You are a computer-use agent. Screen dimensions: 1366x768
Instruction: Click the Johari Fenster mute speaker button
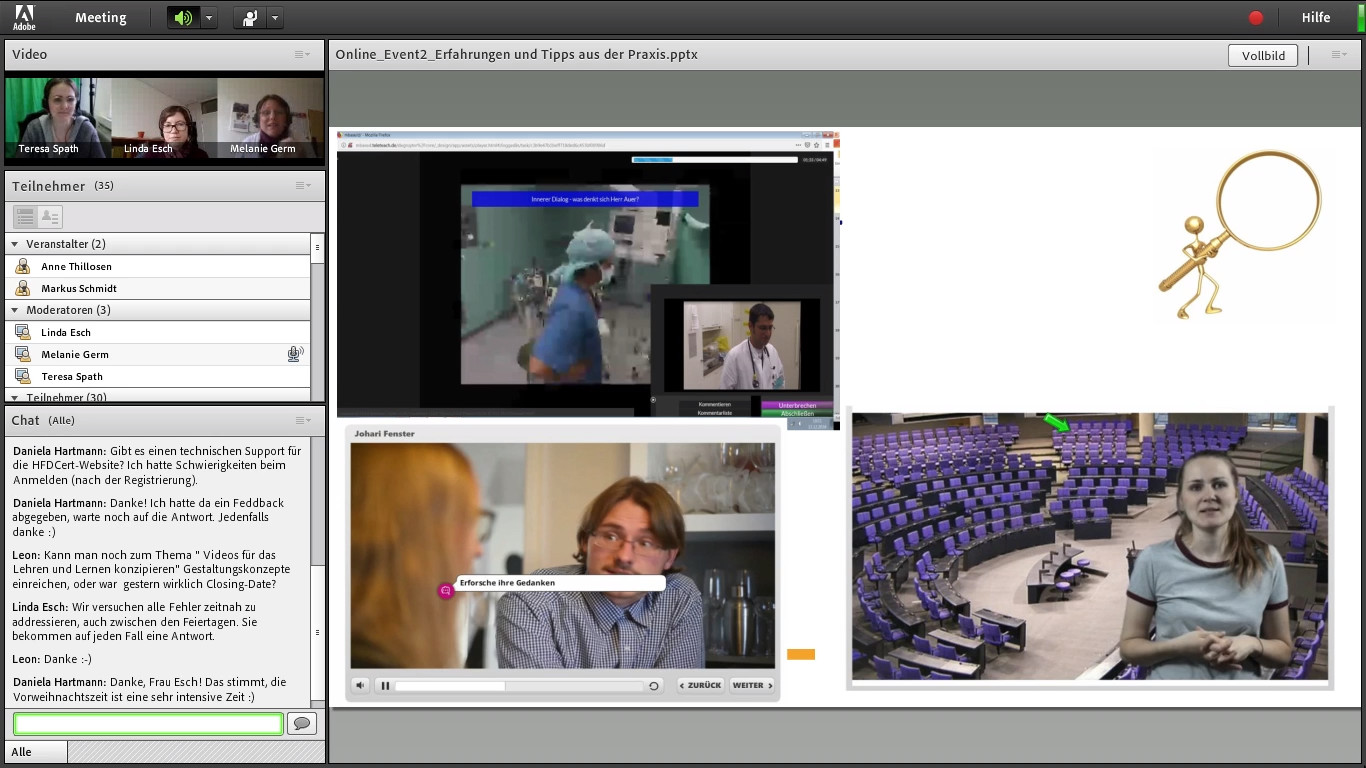[x=361, y=686]
